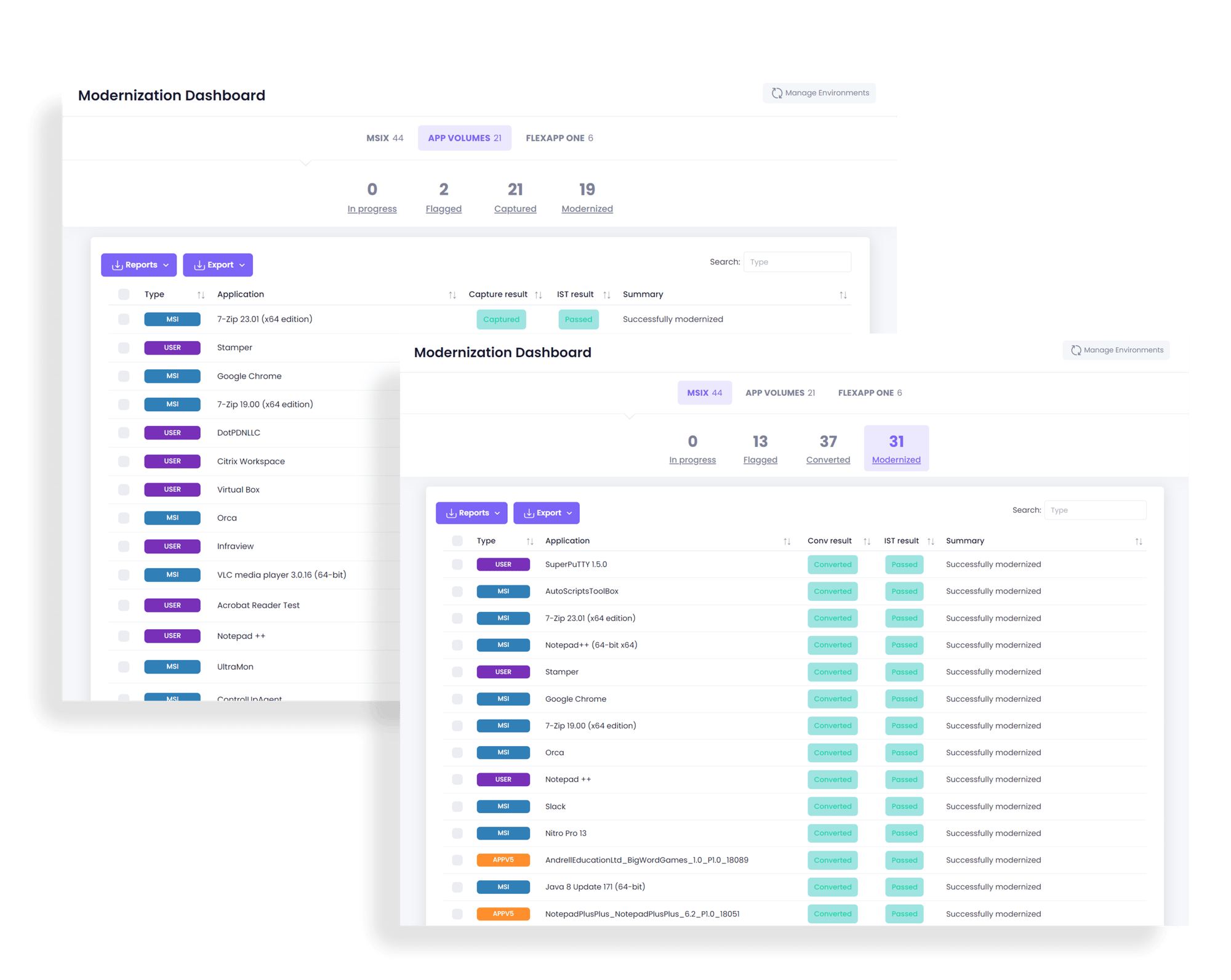Screen dimensions: 1231x980
Task: Expand Reports dropdown in back window
Action: click(x=138, y=265)
